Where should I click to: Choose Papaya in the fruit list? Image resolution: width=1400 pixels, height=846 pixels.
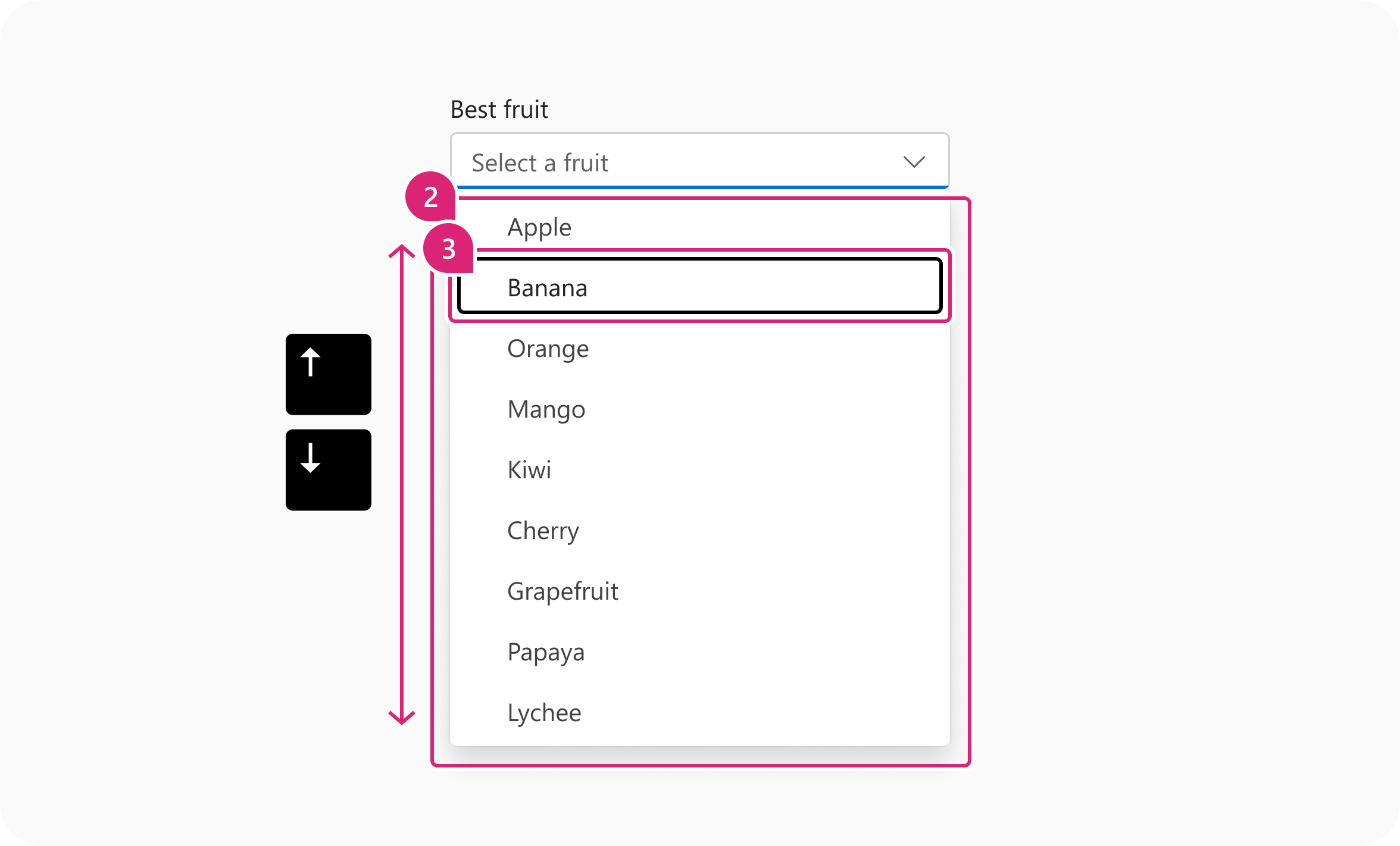click(700, 652)
